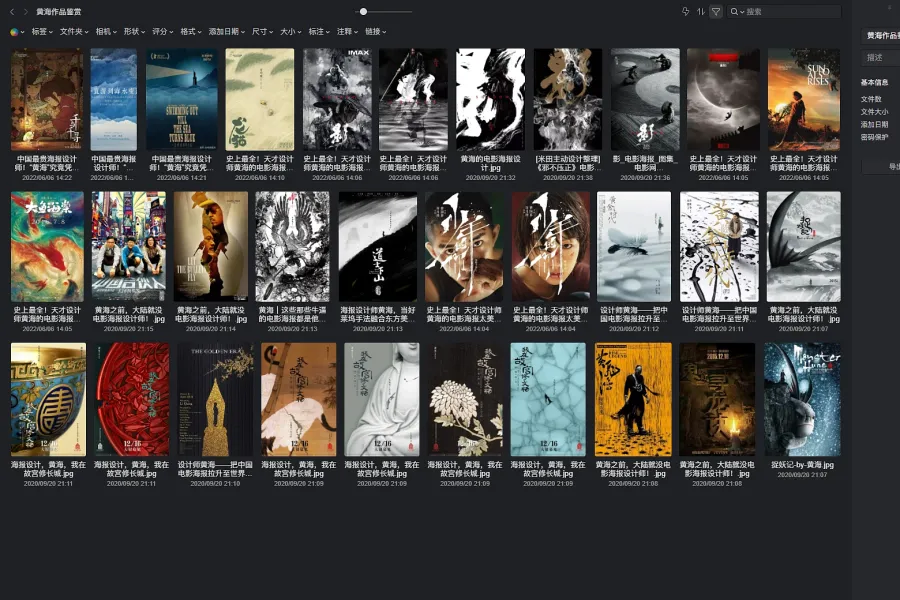The width and height of the screenshot is (900, 600).
Task: Open the sort order icon
Action: coord(701,11)
